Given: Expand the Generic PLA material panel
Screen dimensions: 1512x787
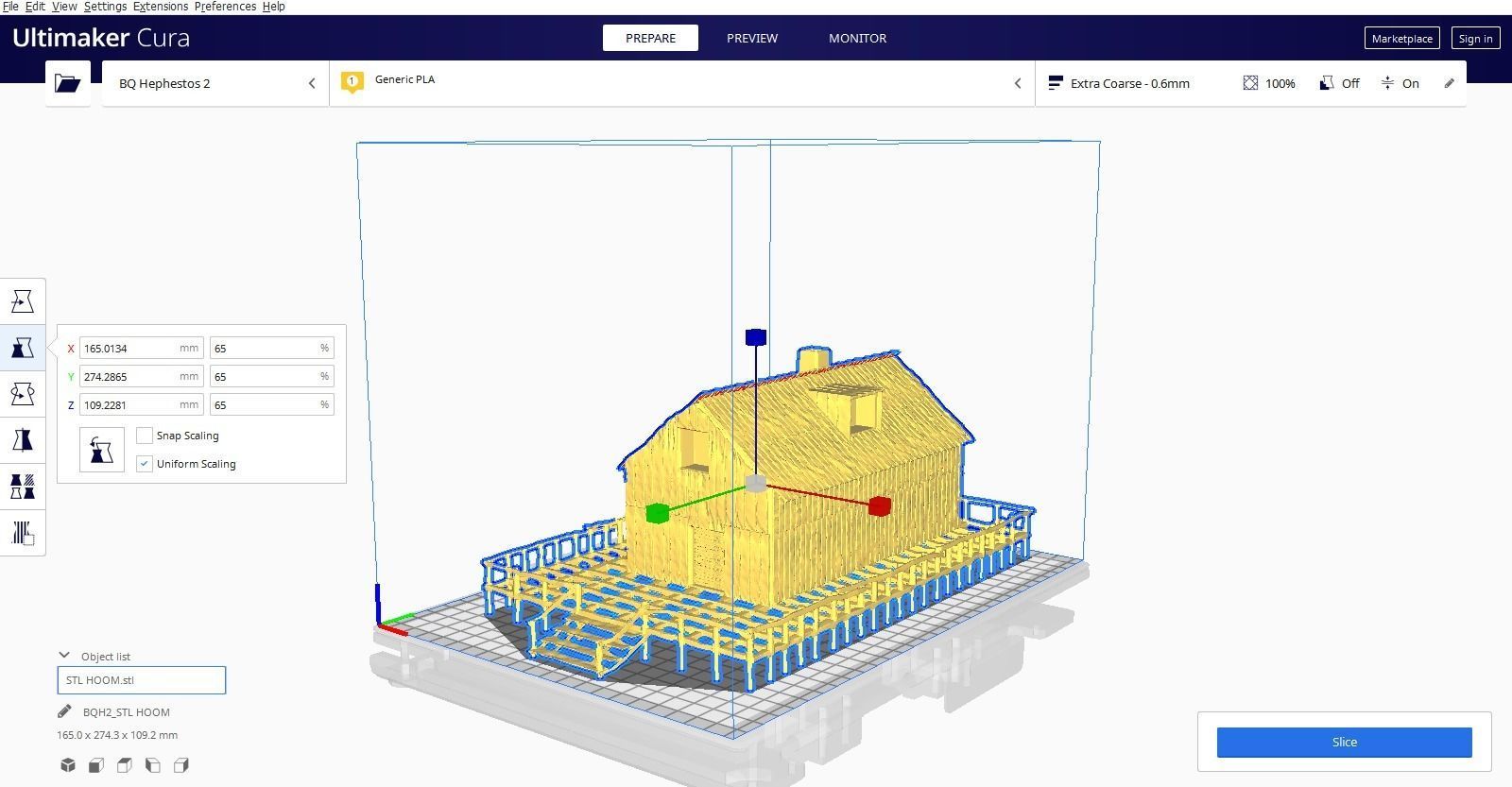Looking at the screenshot, I should pos(682,83).
